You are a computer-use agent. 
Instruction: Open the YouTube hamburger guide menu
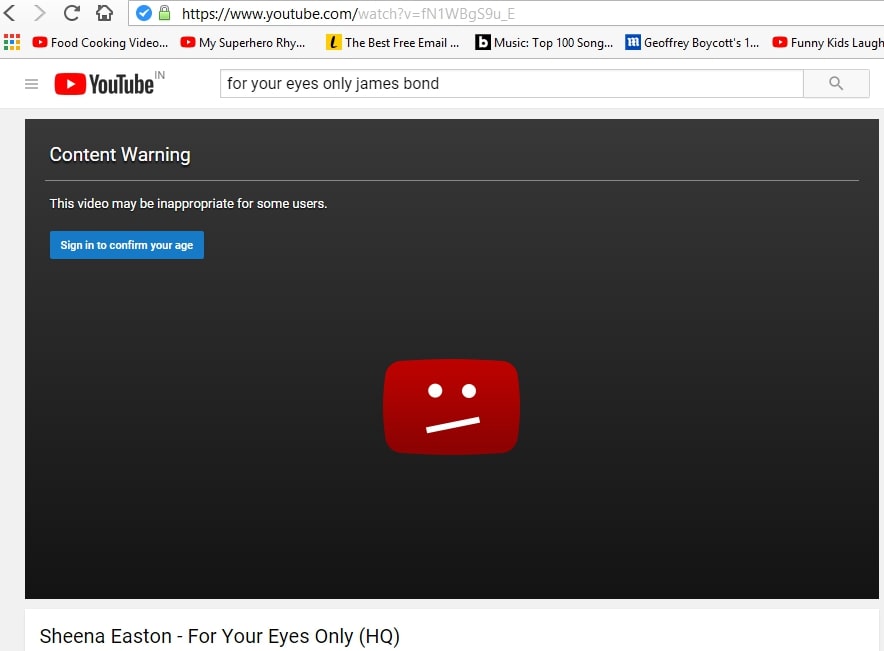coord(32,84)
